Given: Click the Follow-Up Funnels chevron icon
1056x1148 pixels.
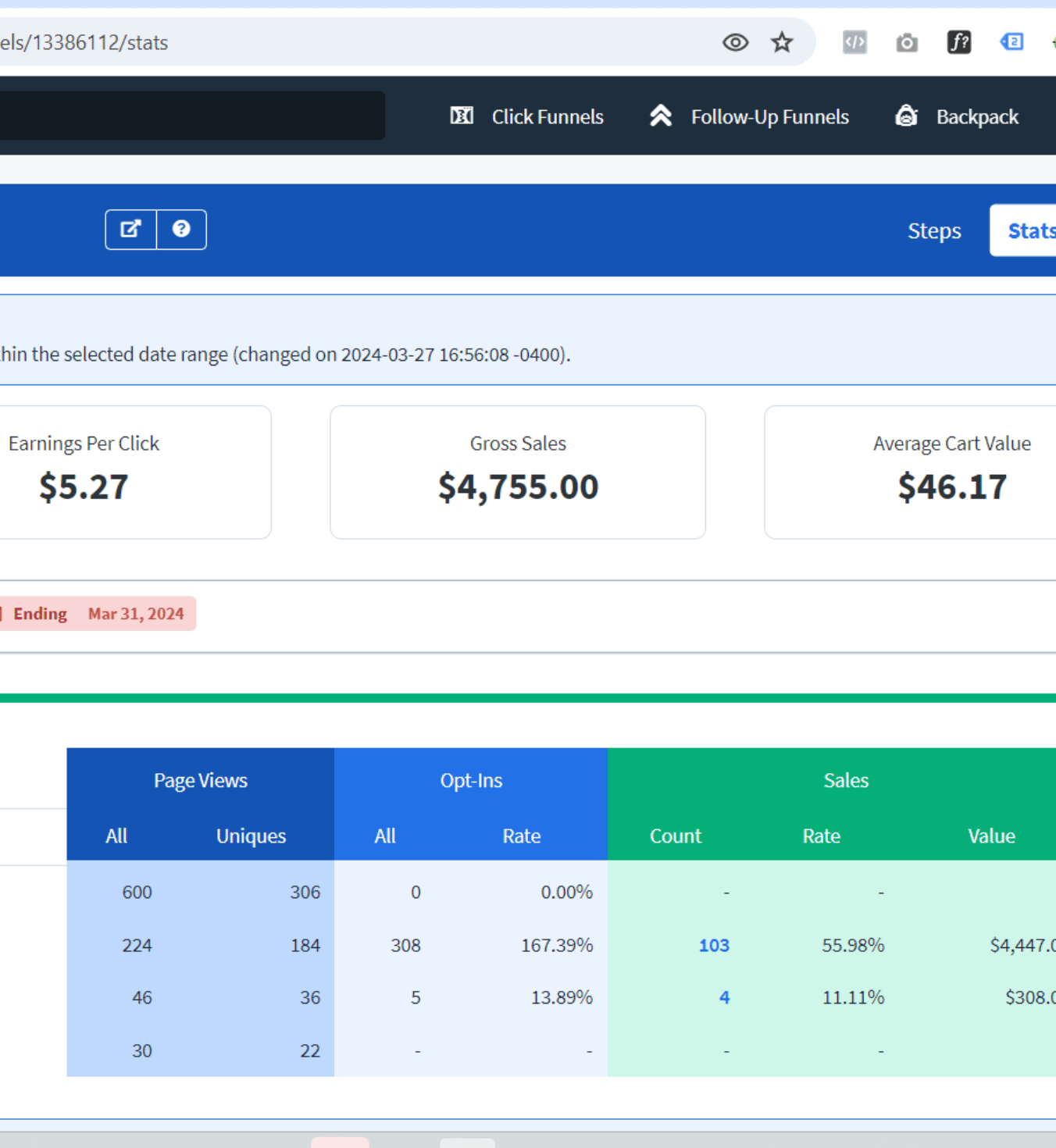Looking at the screenshot, I should (661, 116).
